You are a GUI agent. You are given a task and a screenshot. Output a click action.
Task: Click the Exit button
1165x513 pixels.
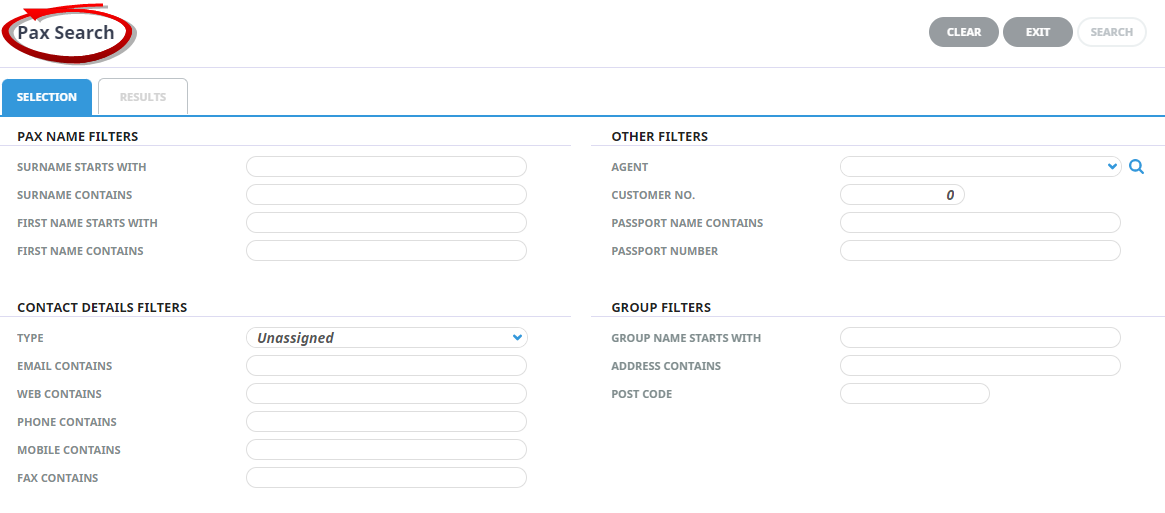pyautogui.click(x=1038, y=32)
